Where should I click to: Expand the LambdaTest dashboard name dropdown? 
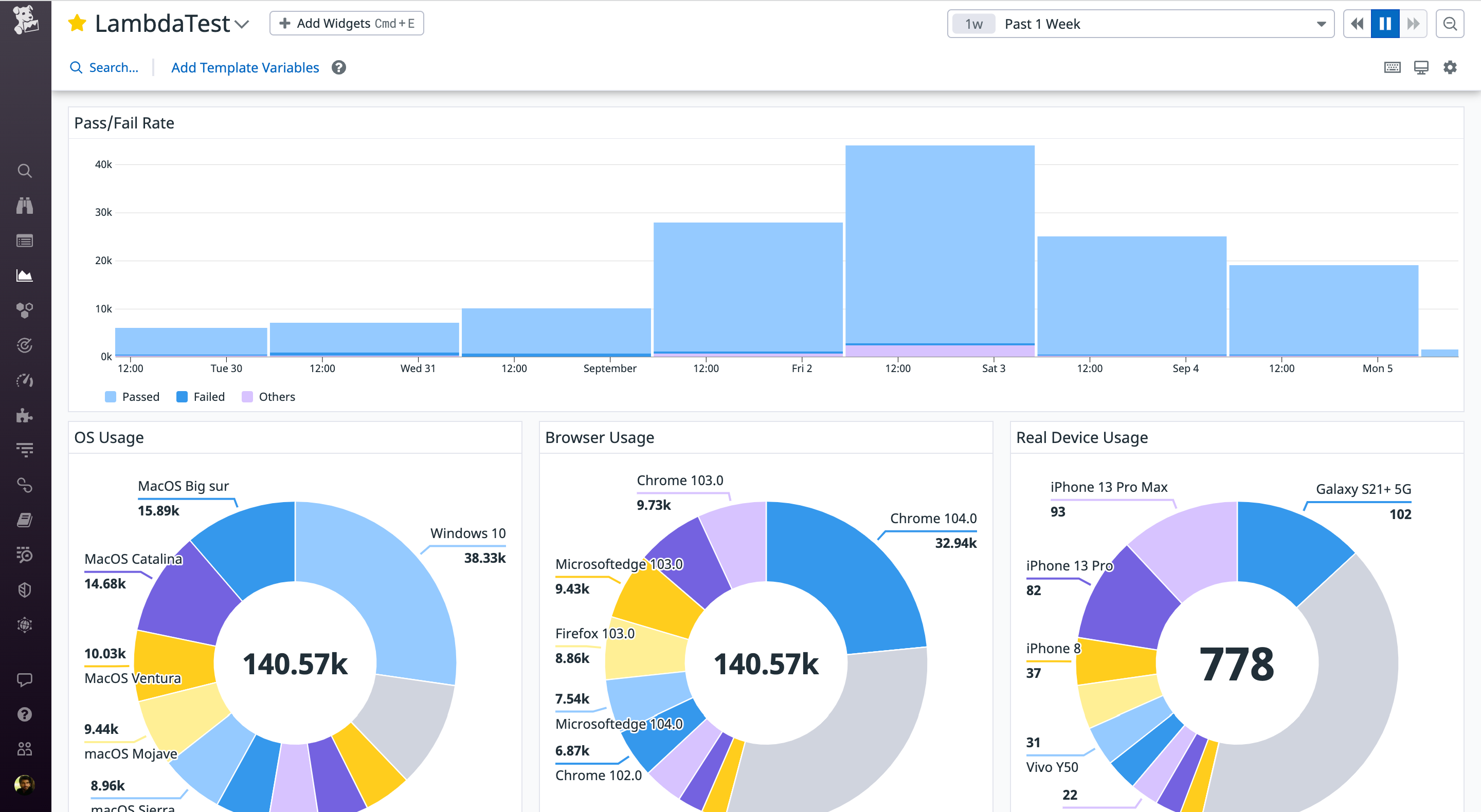(242, 24)
